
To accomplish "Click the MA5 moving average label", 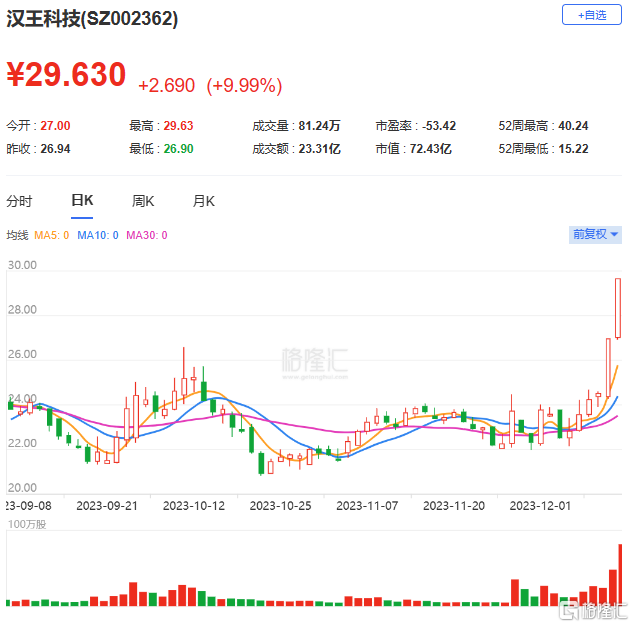I will point(51,235).
